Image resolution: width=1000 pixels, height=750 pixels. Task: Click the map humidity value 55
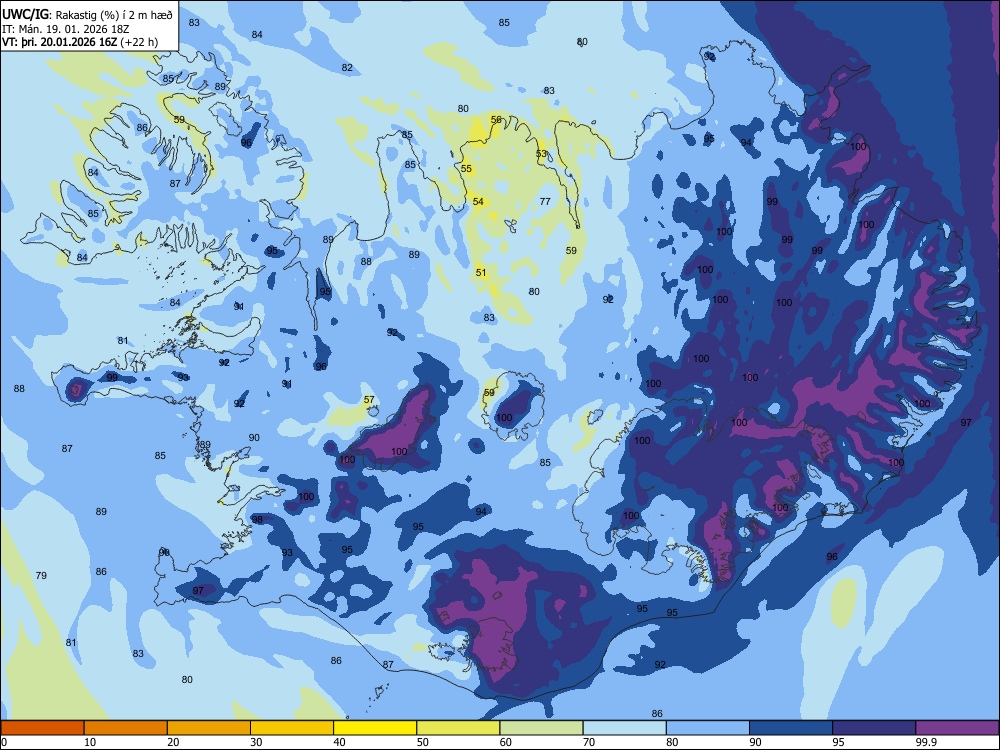pos(466,168)
